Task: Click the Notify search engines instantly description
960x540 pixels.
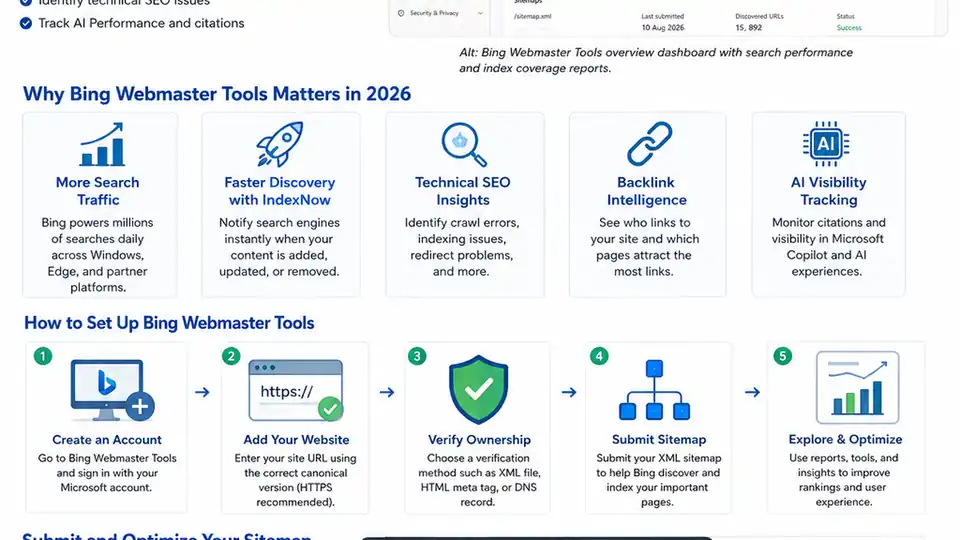Action: [279, 247]
